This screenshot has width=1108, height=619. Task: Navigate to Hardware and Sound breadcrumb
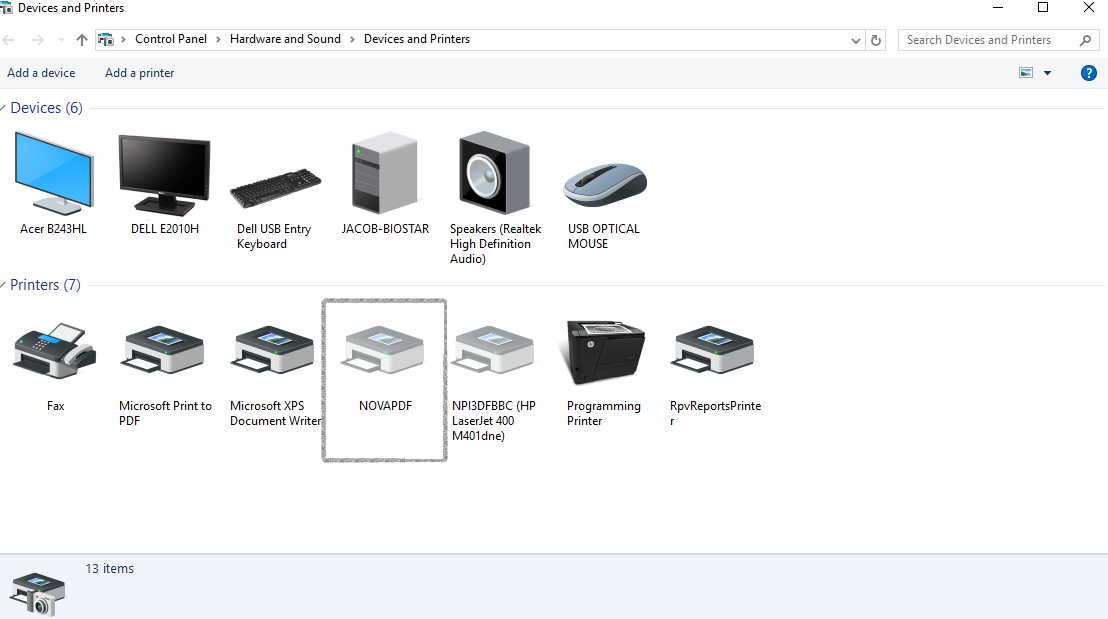coord(285,39)
